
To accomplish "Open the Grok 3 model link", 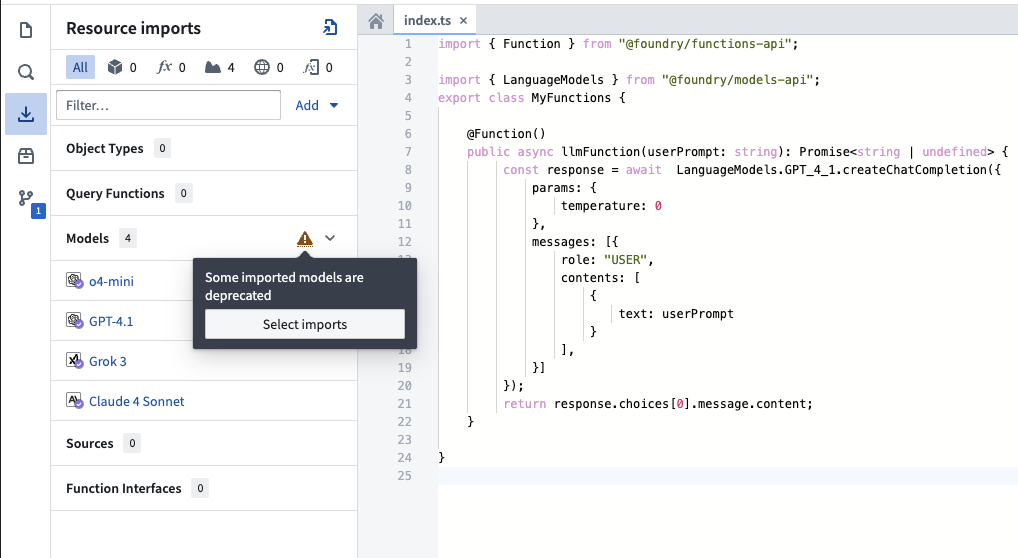I will pos(108,361).
